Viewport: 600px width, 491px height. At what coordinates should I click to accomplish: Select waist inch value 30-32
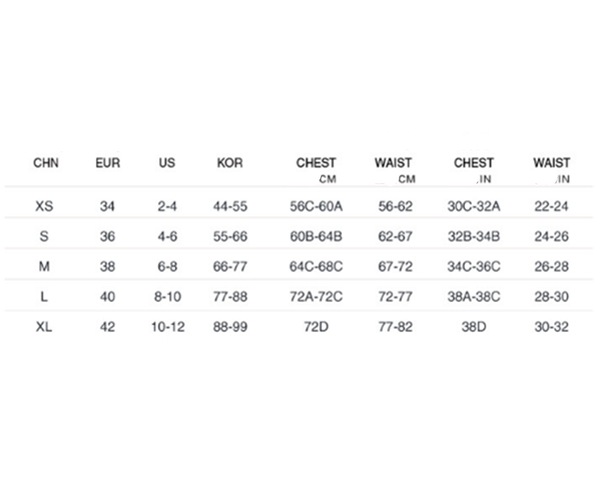[551, 327]
